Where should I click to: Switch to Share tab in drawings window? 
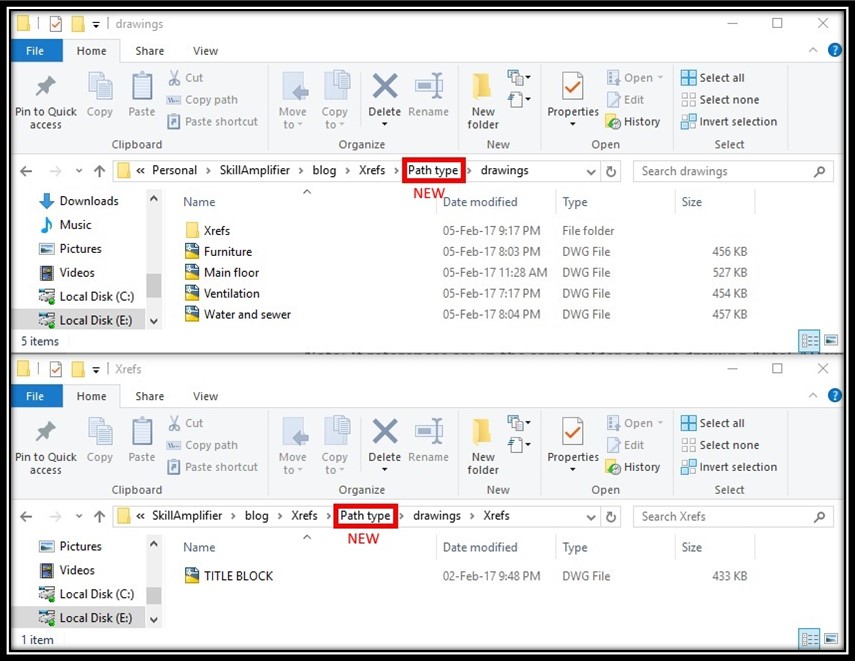coord(149,51)
